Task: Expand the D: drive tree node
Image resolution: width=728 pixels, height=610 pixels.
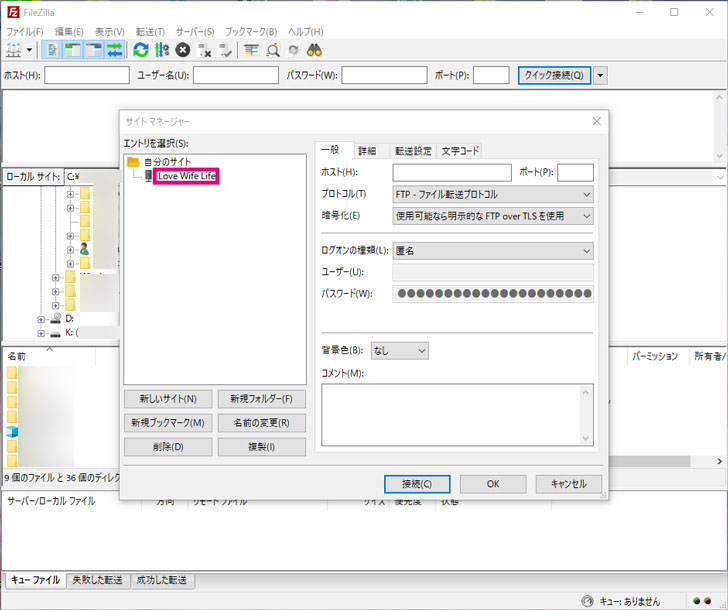Action: click(41, 318)
